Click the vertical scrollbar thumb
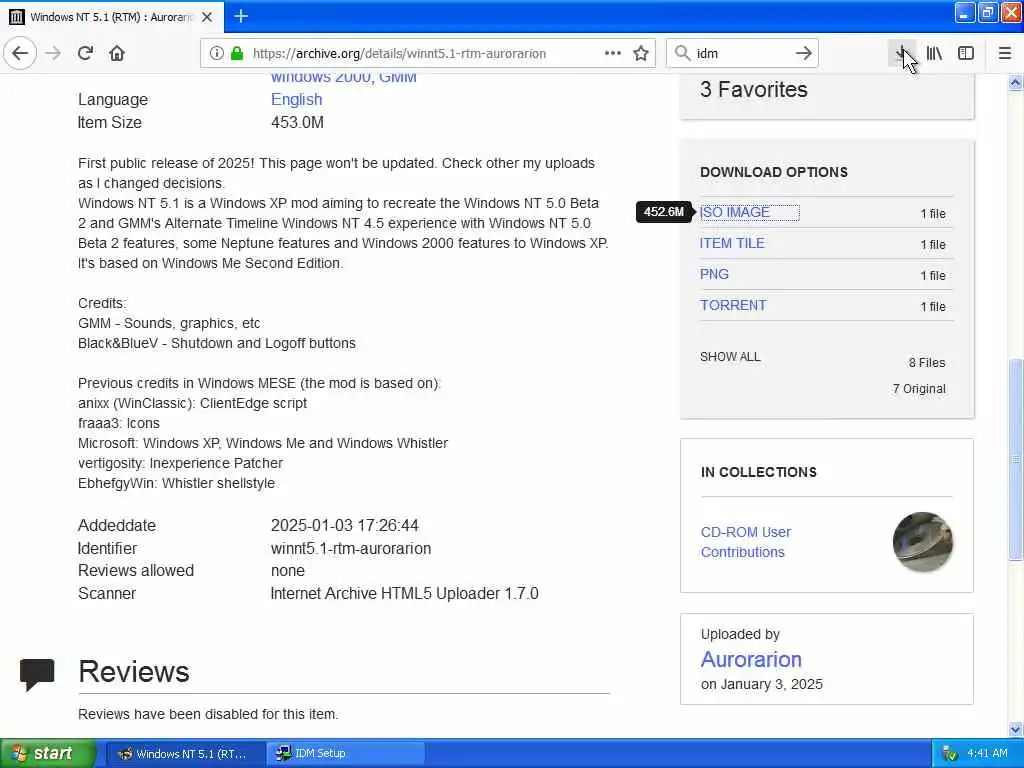This screenshot has width=1024, height=768. point(1015,459)
